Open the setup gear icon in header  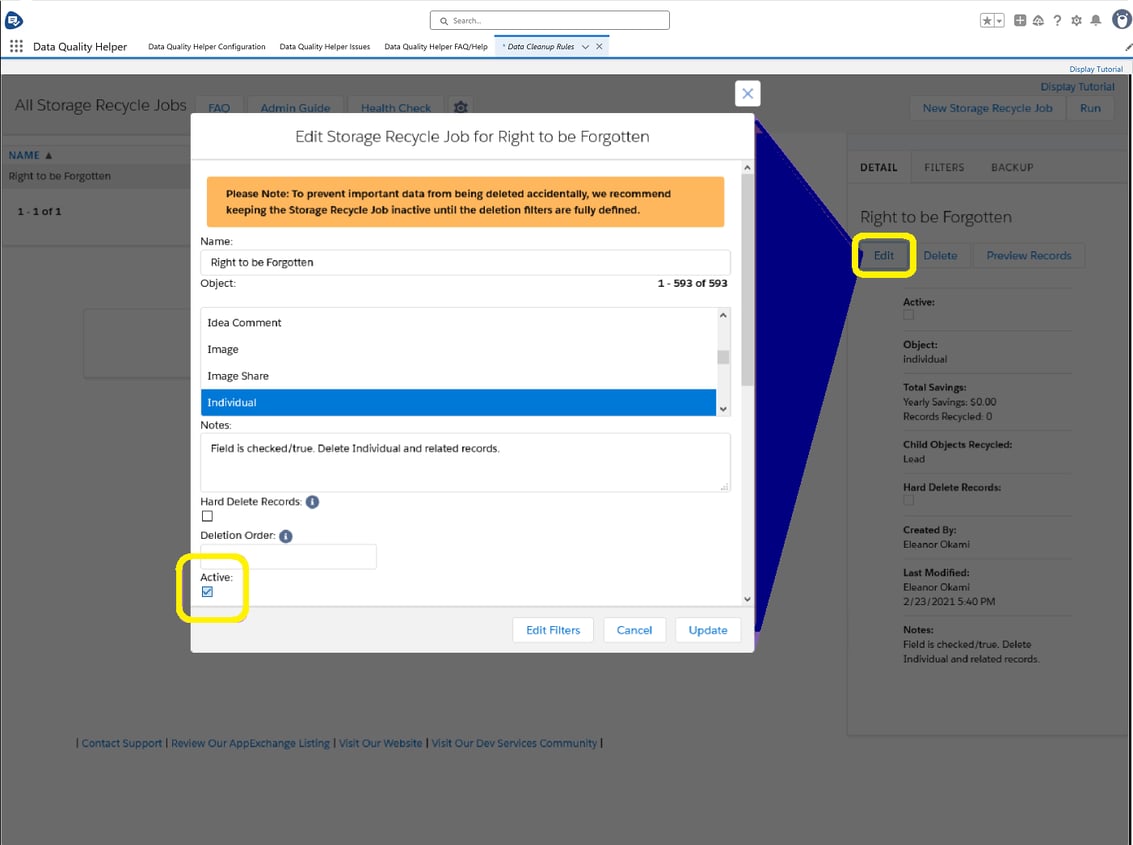coord(1077,20)
